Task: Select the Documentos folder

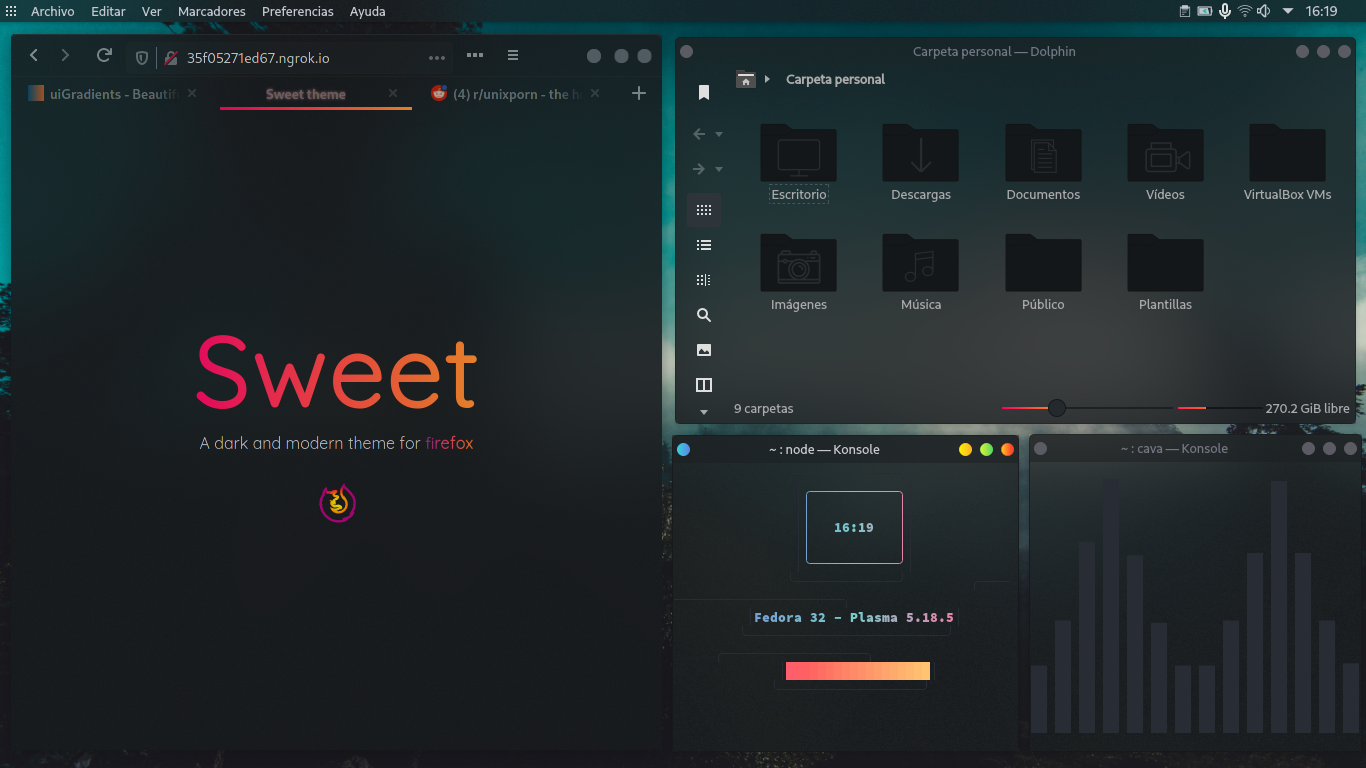Action: tap(1043, 163)
